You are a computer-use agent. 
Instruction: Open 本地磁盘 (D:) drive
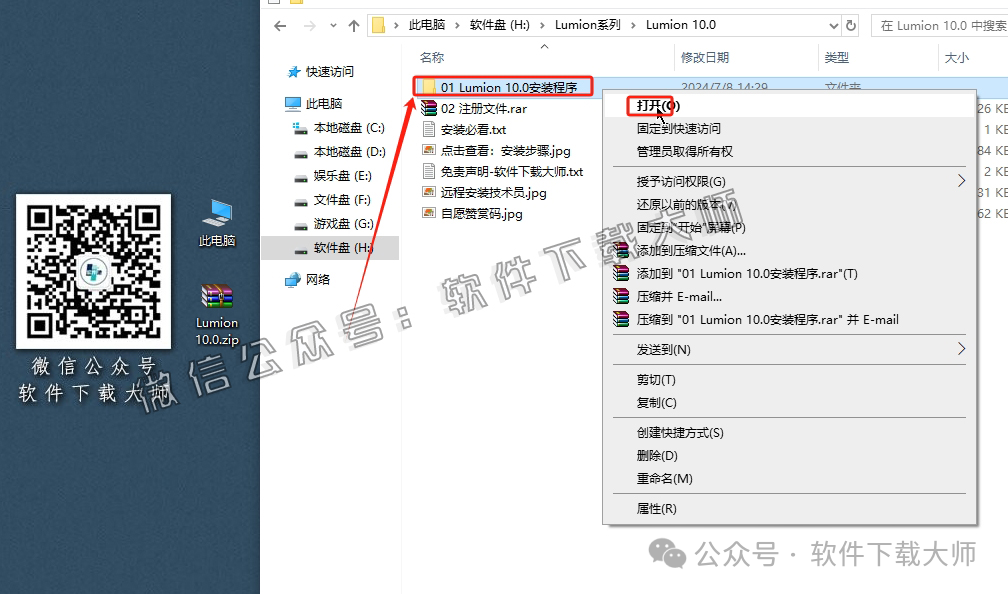click(x=349, y=152)
